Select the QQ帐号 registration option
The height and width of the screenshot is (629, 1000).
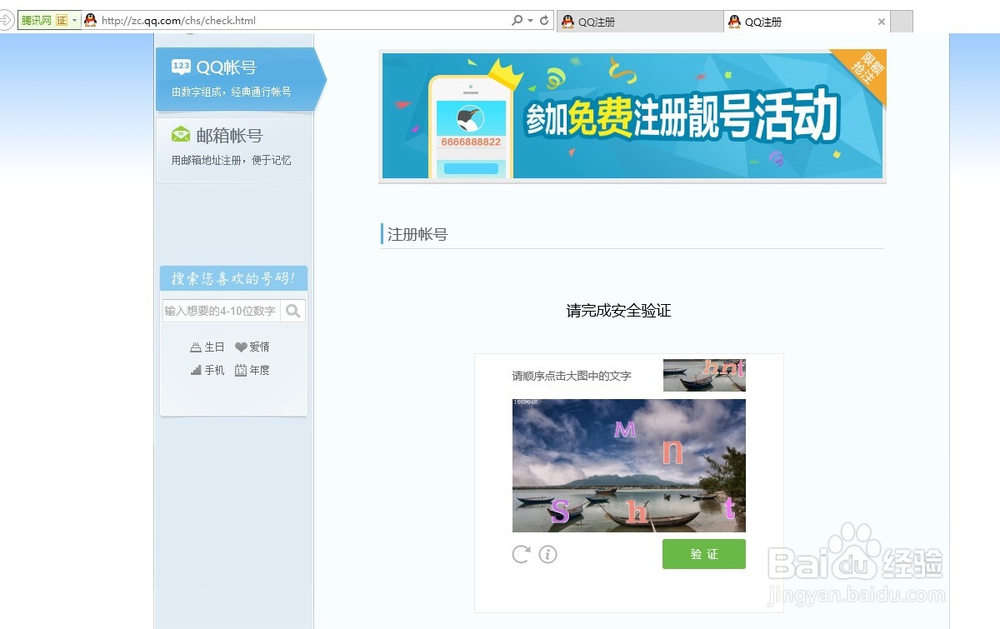pyautogui.click(x=240, y=79)
